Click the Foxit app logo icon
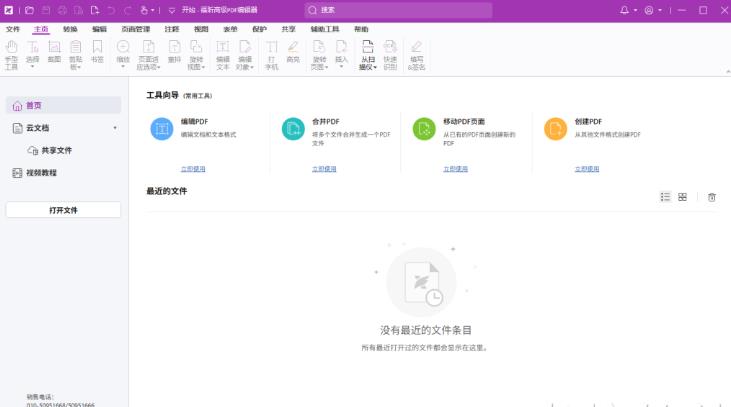This screenshot has height=407, width=731. click(x=8, y=10)
